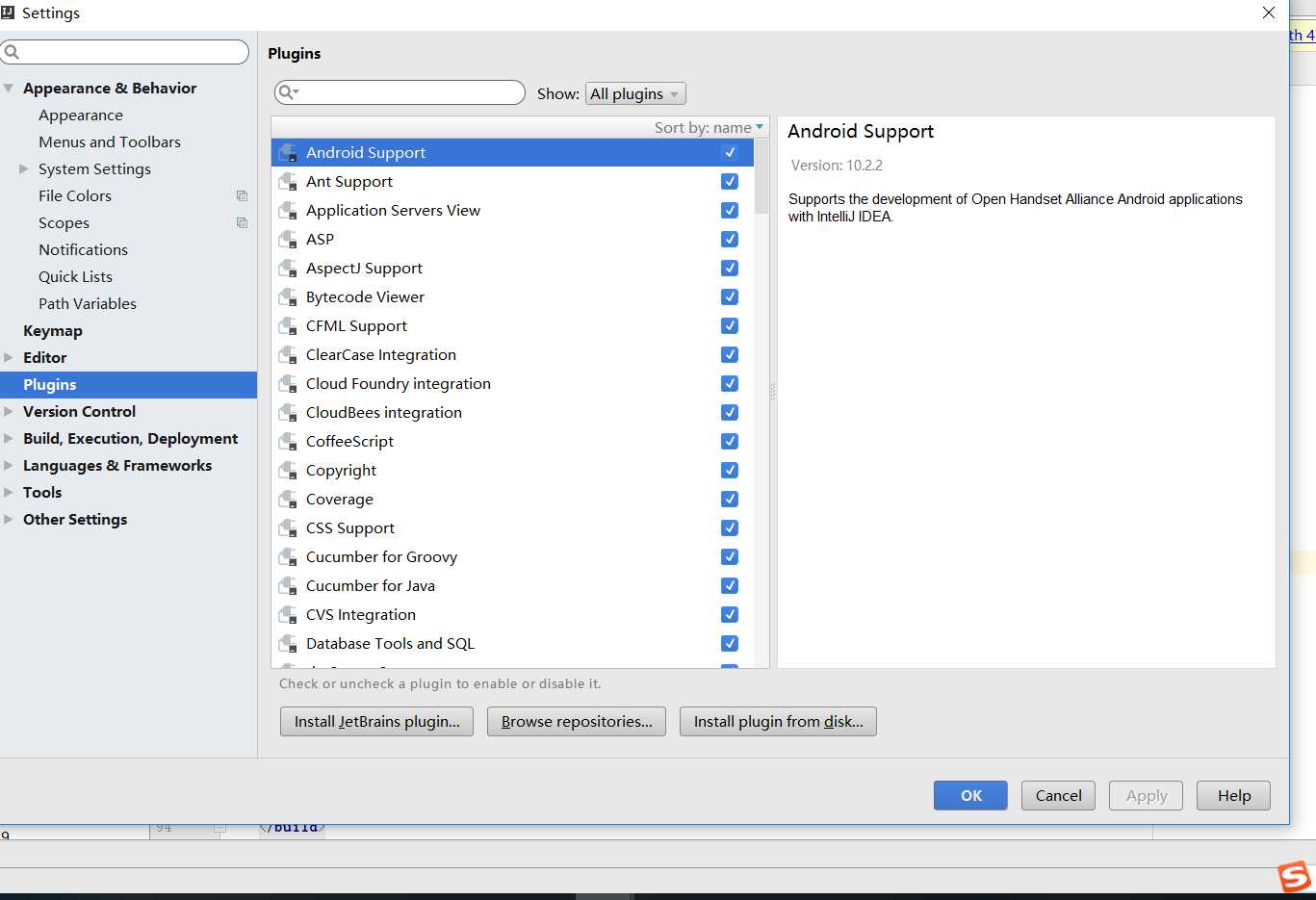Expand the Languages & Frameworks node
Screen dimensions: 1316x900
9,465
